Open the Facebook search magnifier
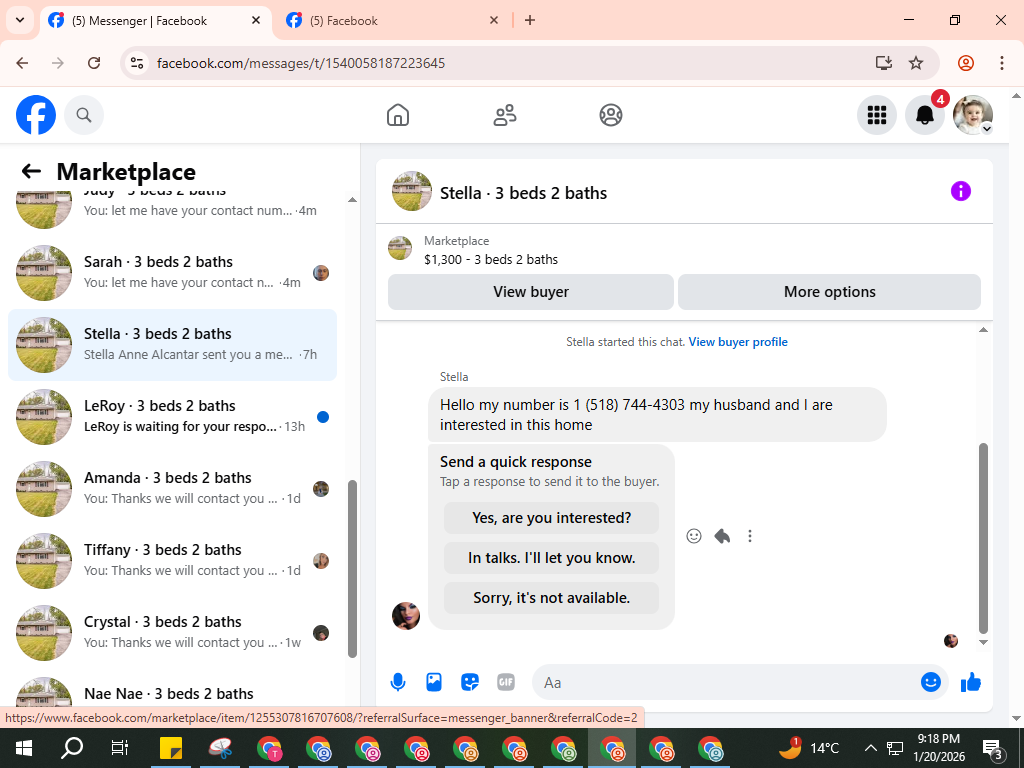The height and width of the screenshot is (768, 1024). pyautogui.click(x=84, y=115)
